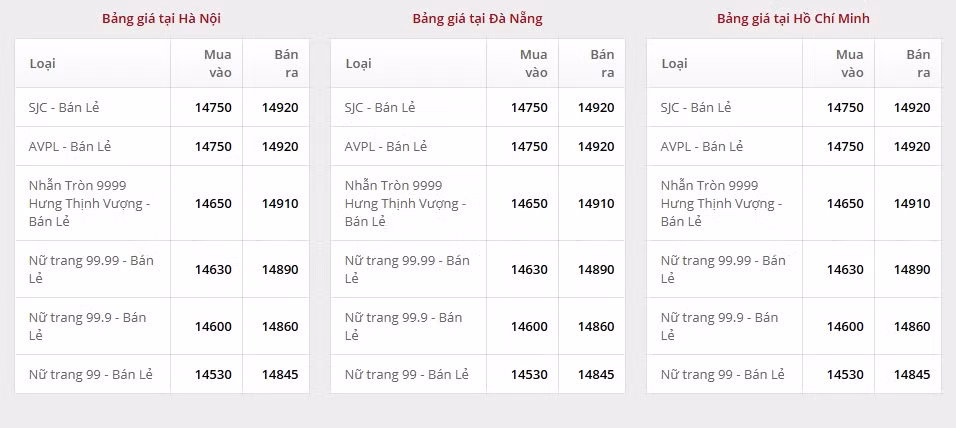Click the Loại column header in Hồ Chí Minh table
This screenshot has width=956, height=428.
(x=674, y=63)
